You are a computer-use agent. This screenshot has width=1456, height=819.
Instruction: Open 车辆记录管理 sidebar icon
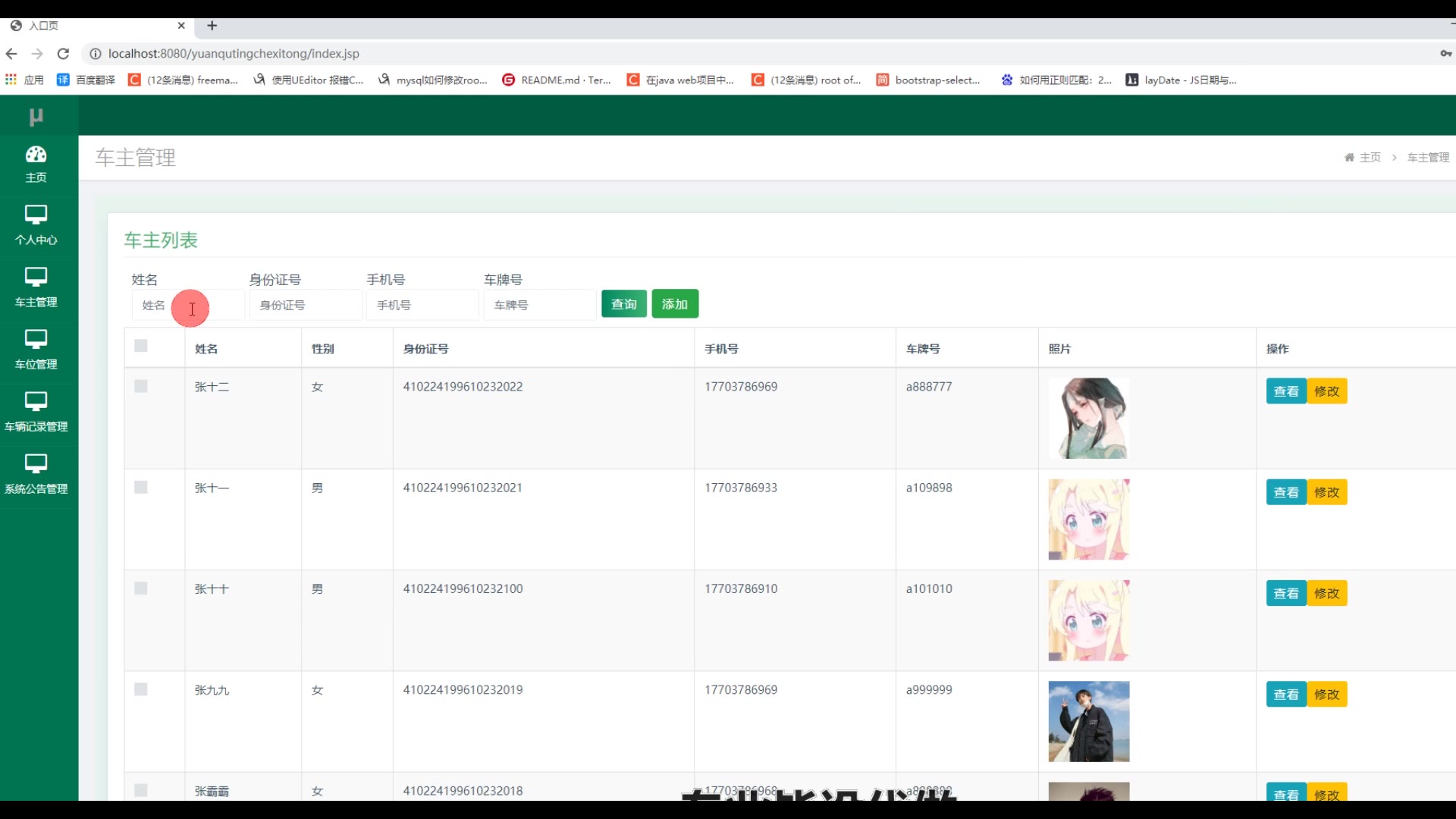click(x=36, y=401)
